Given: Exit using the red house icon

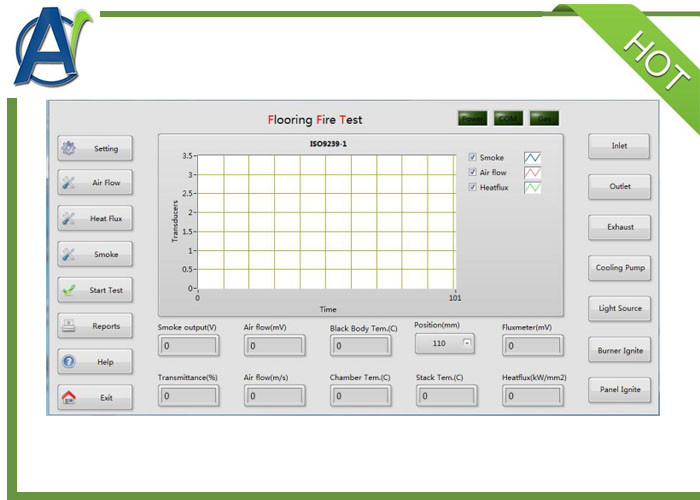Looking at the screenshot, I should [69, 397].
